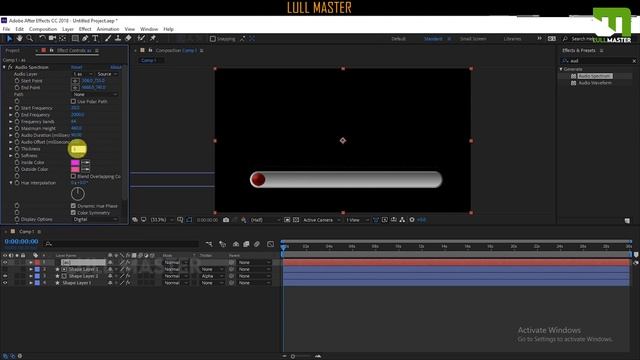640x360 pixels.
Task: Select Audio Waveform effect preset
Action: pyautogui.click(x=595, y=83)
